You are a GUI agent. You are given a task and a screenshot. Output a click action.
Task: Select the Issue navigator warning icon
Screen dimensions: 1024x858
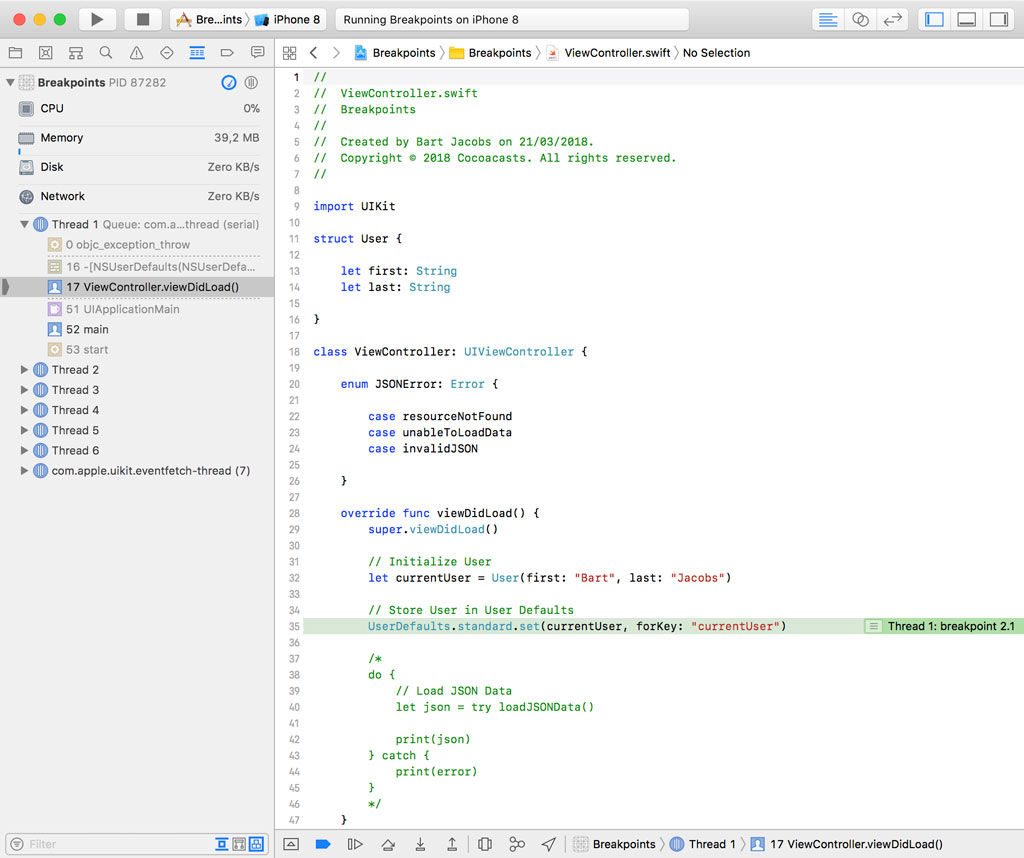136,52
